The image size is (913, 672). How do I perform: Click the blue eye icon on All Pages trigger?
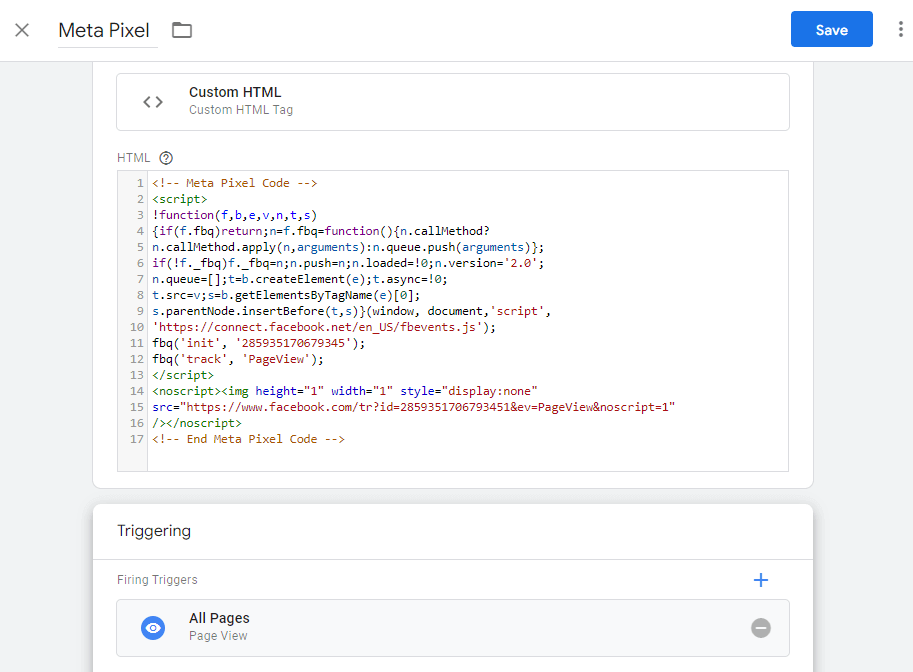click(153, 627)
